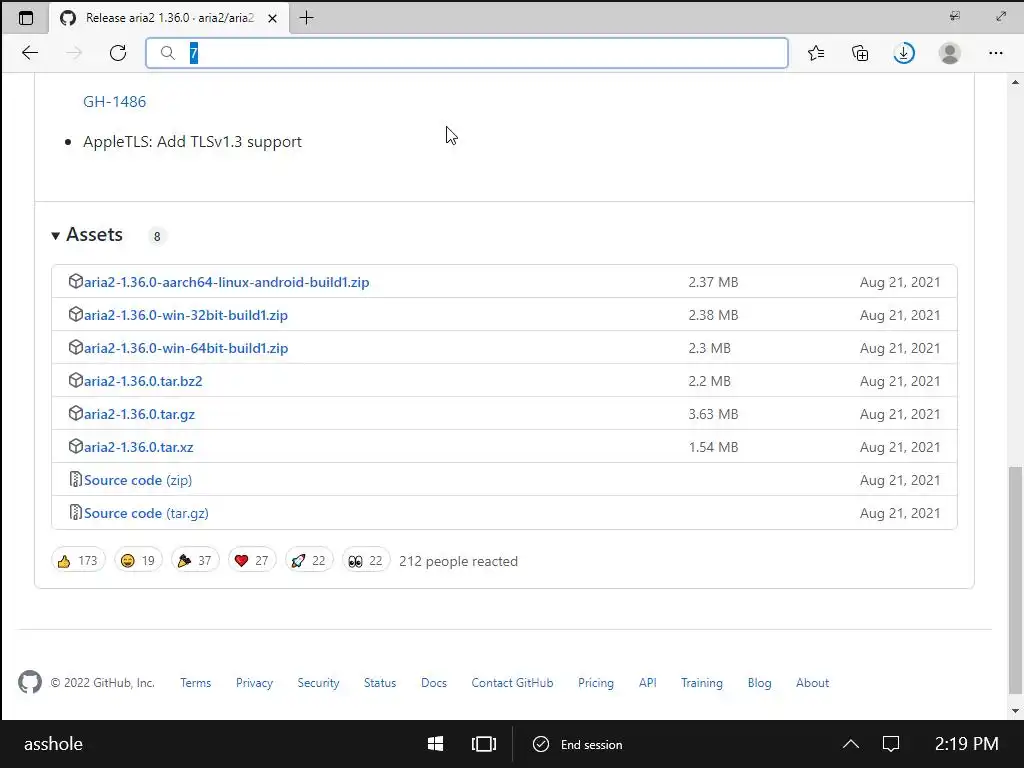Download aria2-1.36.0.tar.xz
The image size is (1024, 768).
(138, 447)
